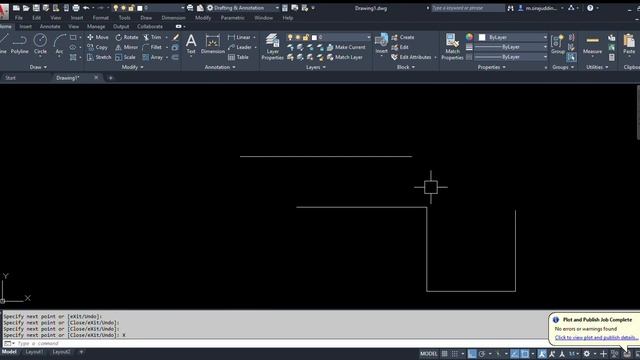This screenshot has height=360, width=640.
Task: Switch to the Collaborate ribbon tab
Action: [149, 27]
